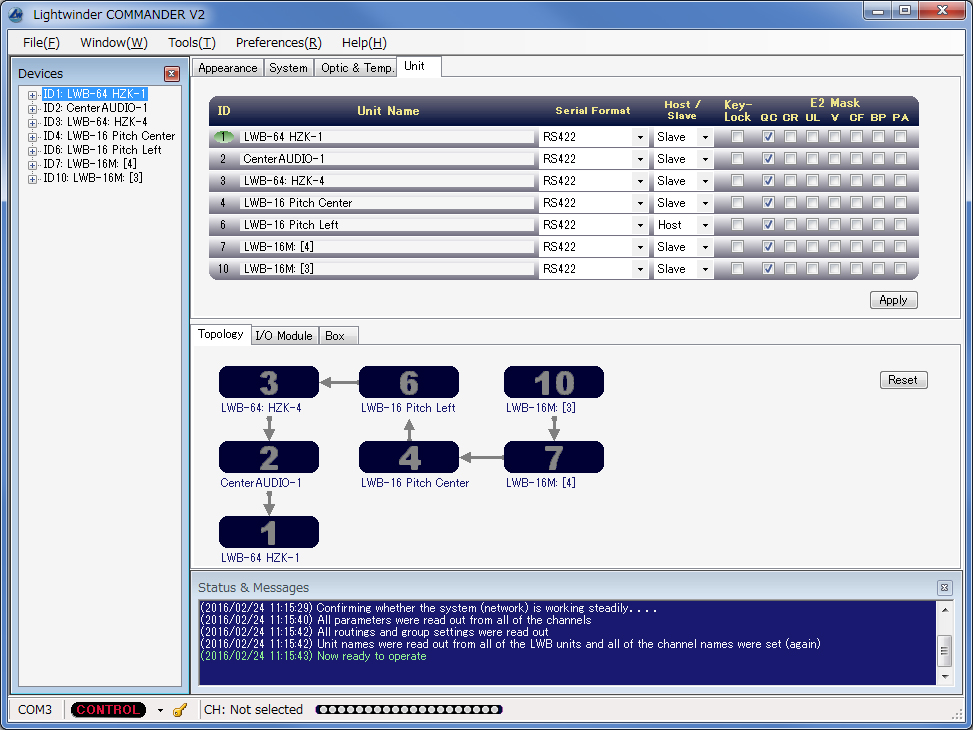Enable BP mask for LWB-16M: [4] row

coord(879,247)
